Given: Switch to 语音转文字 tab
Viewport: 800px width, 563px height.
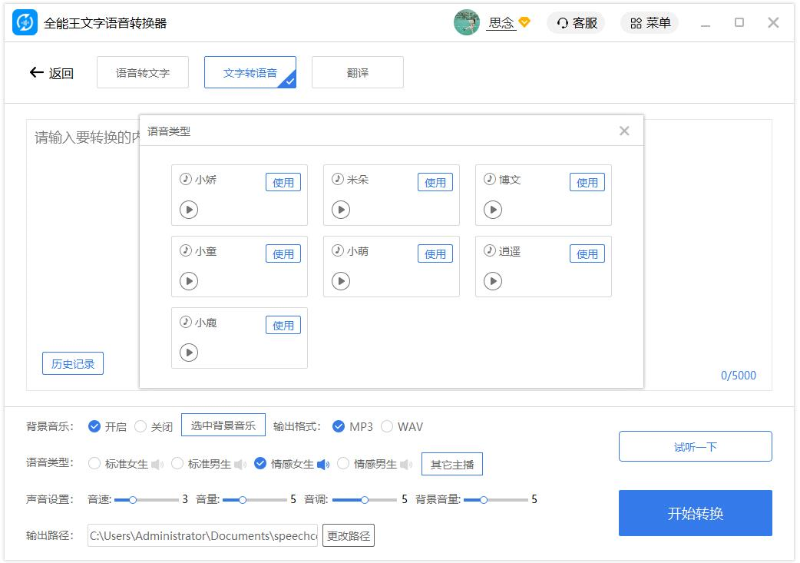Looking at the screenshot, I should (x=143, y=73).
